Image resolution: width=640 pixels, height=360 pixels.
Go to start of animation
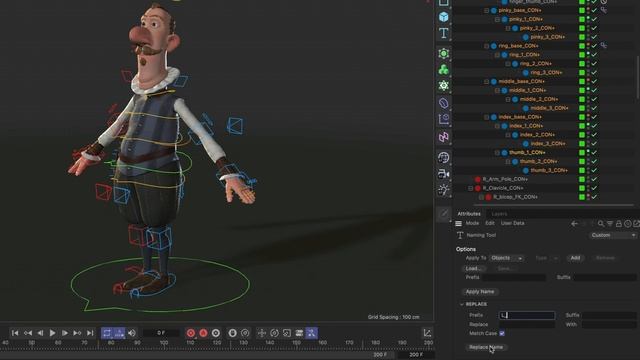tap(15, 333)
